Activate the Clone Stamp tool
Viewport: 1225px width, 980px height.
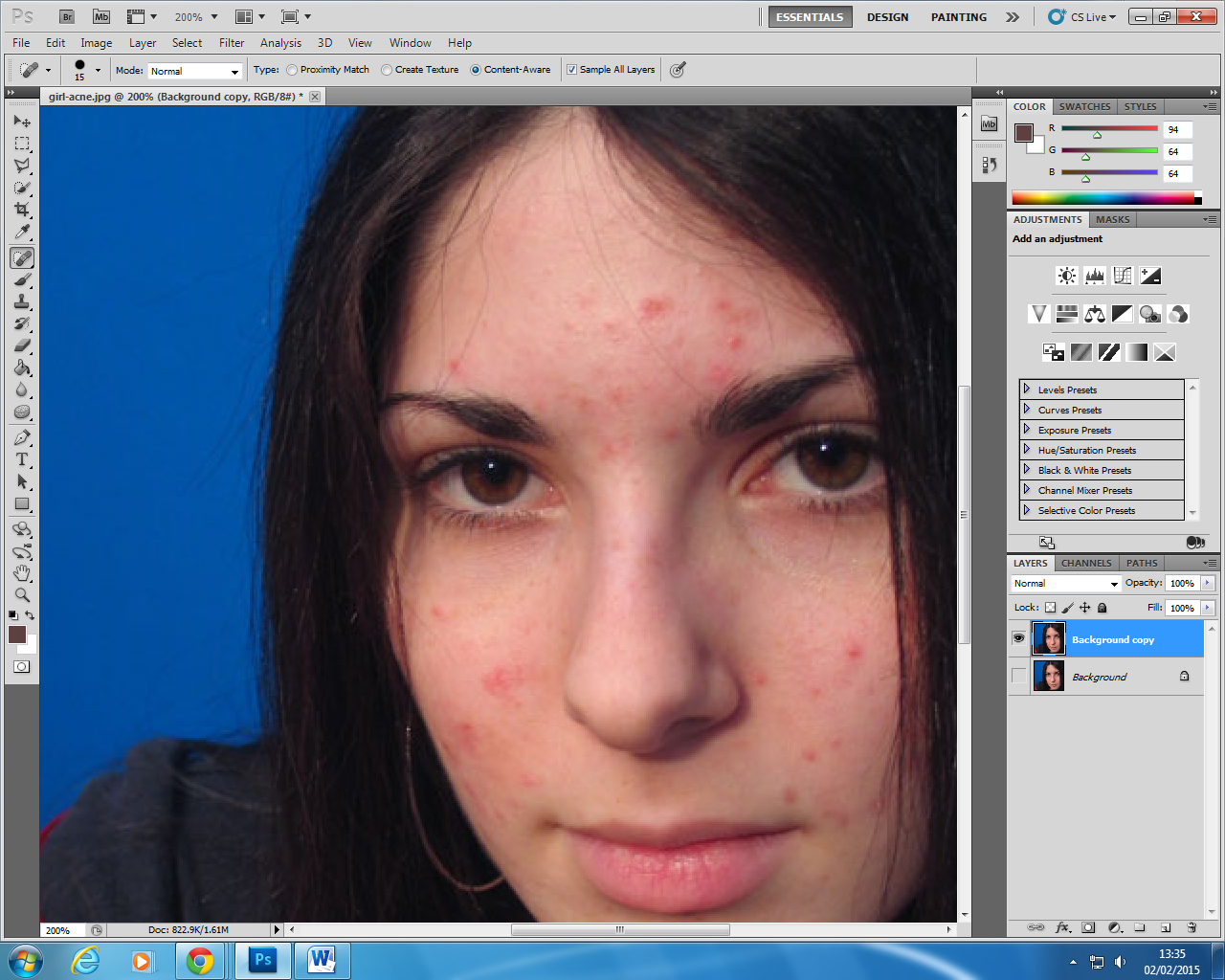tap(22, 302)
